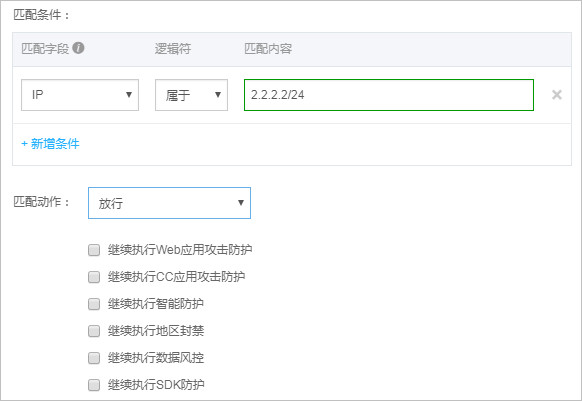Expand the 属于 logic operator dropdown
Viewport: 582px width, 401px height.
[191, 95]
